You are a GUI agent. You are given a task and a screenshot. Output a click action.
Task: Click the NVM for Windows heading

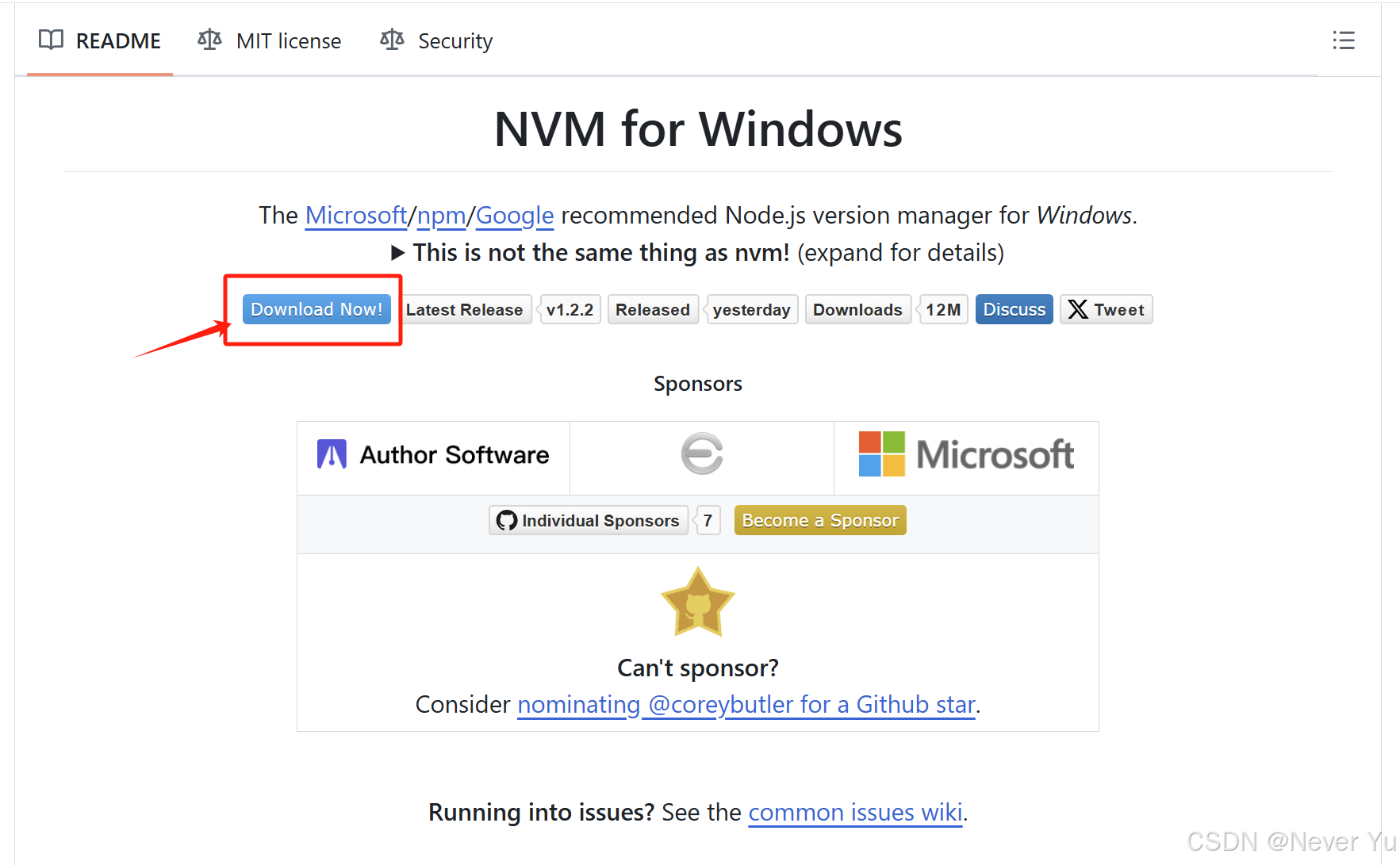coord(698,128)
